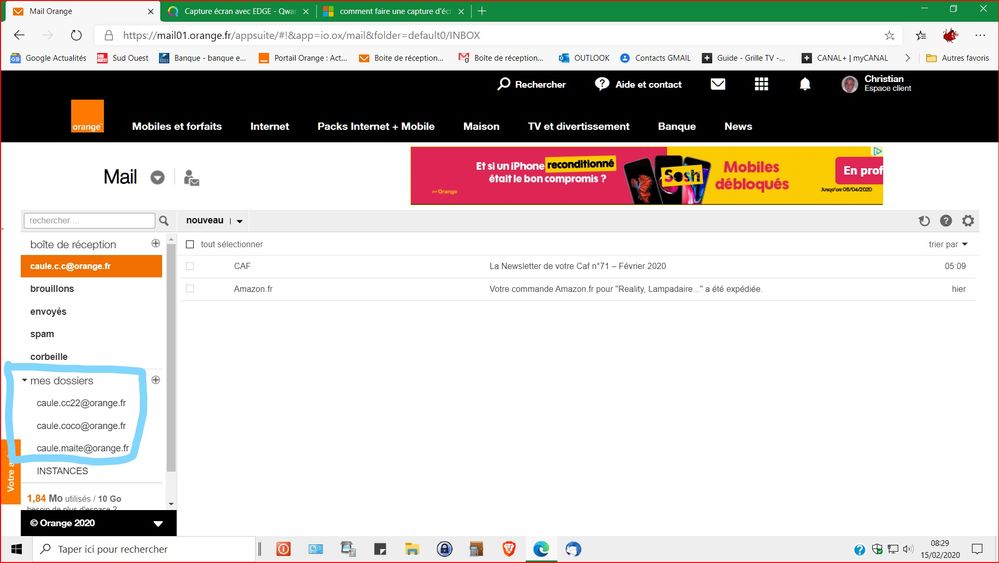Image resolution: width=999 pixels, height=563 pixels.
Task: Open the nouveau dropdown arrow
Action: tap(240, 221)
